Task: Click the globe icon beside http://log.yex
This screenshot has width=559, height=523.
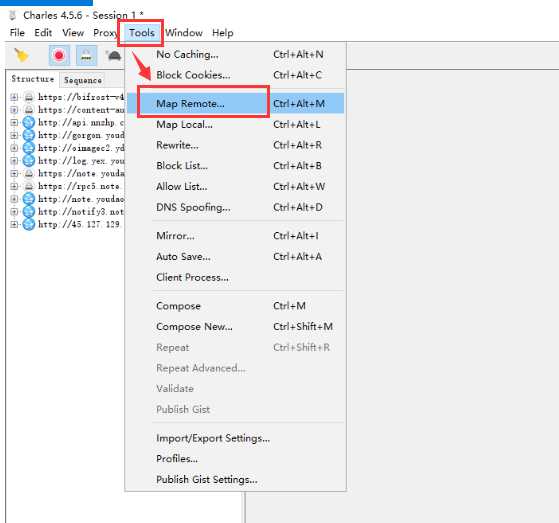Action: 29,160
